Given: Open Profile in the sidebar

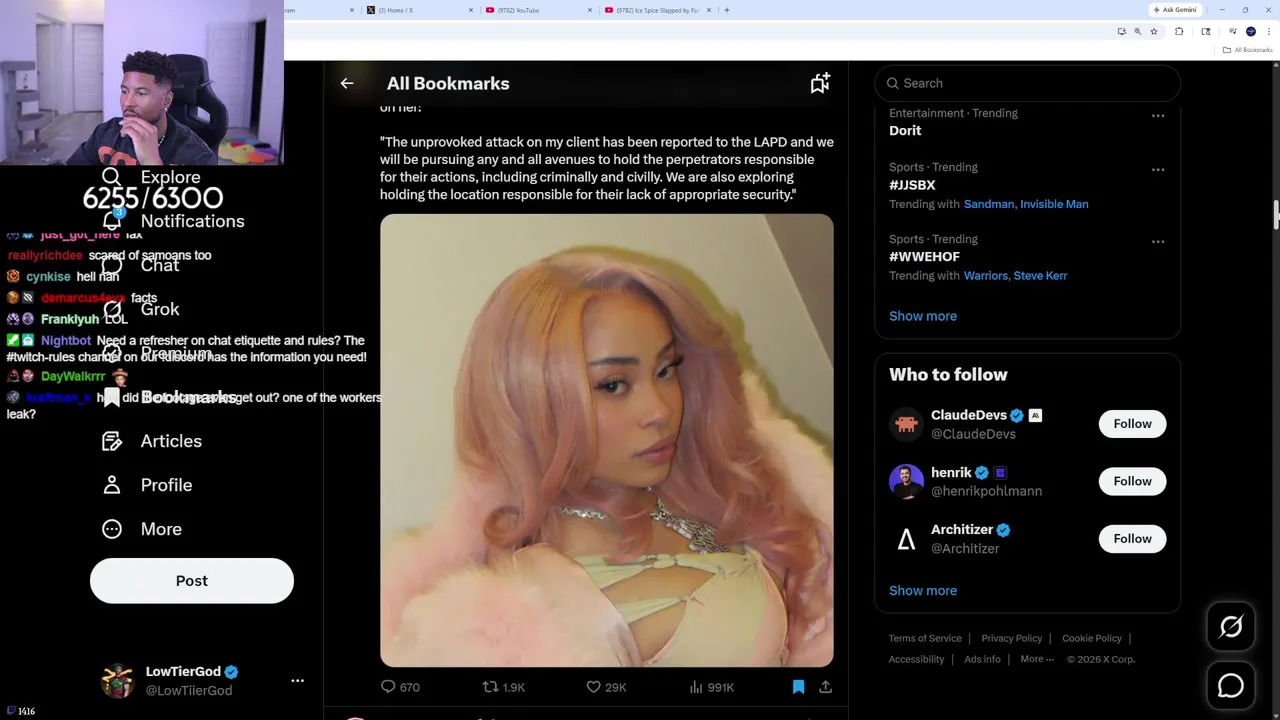Looking at the screenshot, I should [x=166, y=485].
